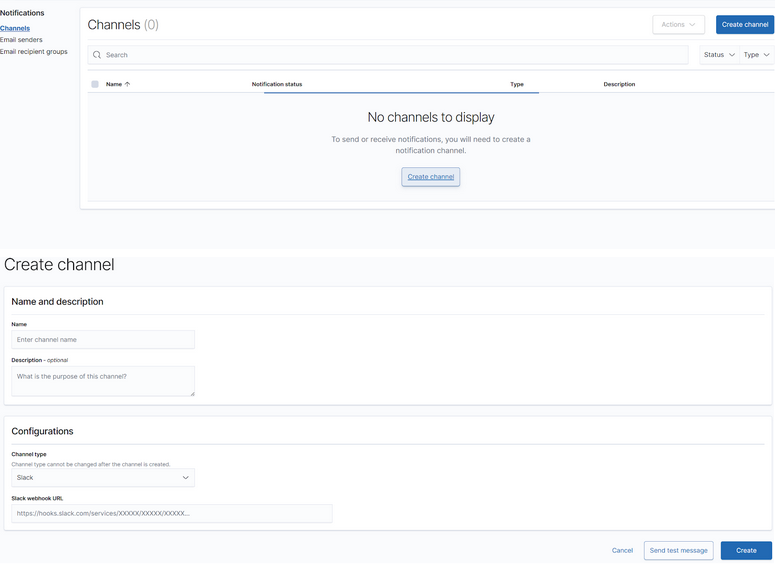Open the Channel type Slack selector
Screen dimensions: 778x566
[x=103, y=478]
